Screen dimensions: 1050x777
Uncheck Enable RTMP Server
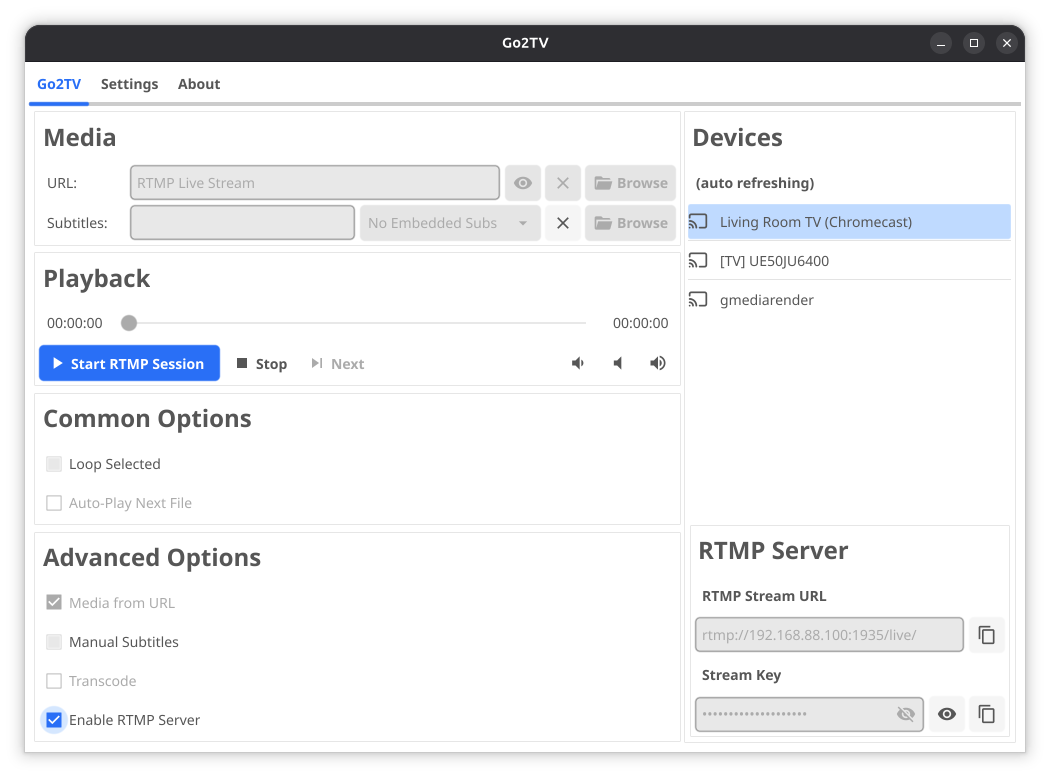point(54,720)
